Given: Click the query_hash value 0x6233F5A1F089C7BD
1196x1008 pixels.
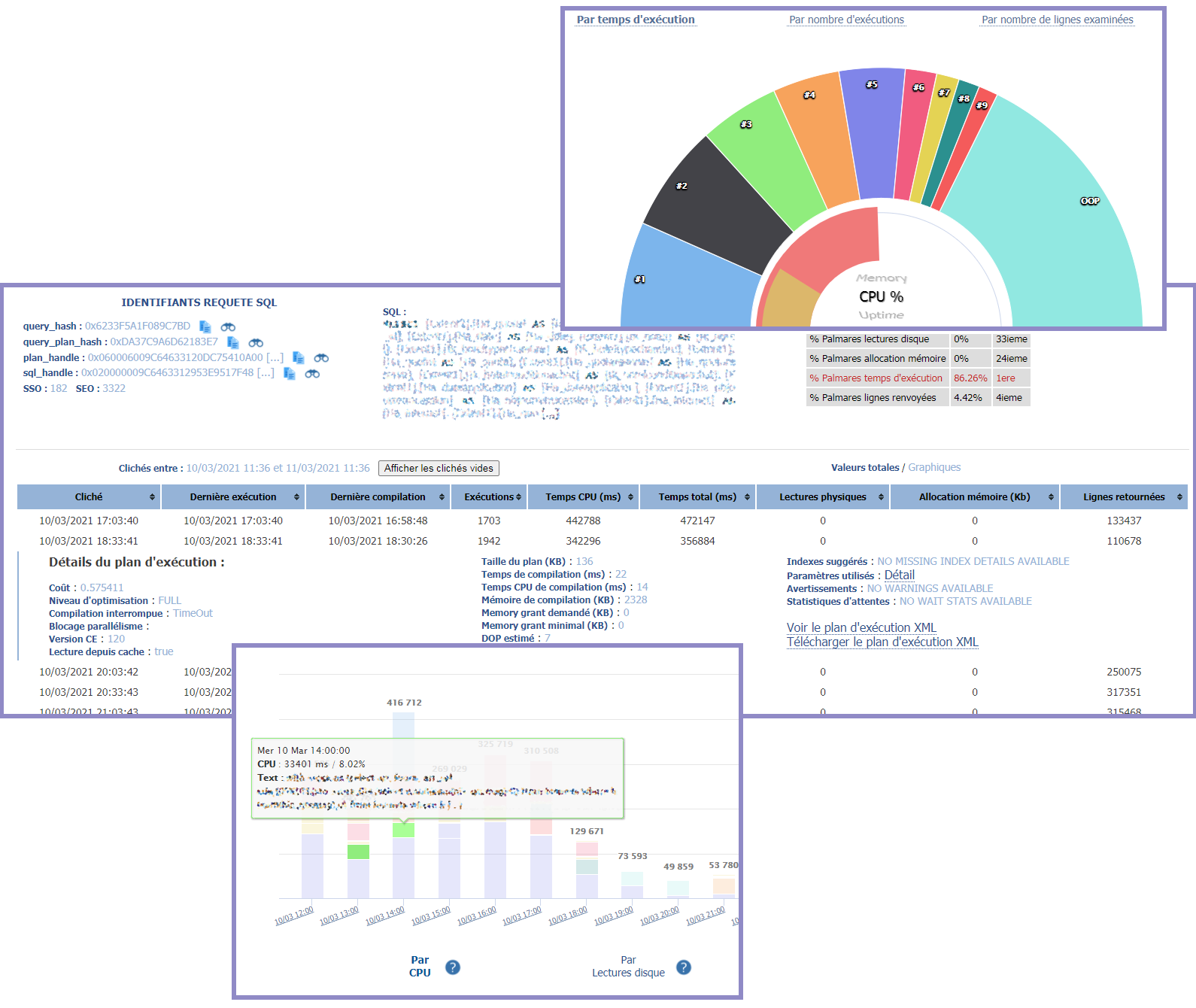Looking at the screenshot, I should tap(138, 326).
